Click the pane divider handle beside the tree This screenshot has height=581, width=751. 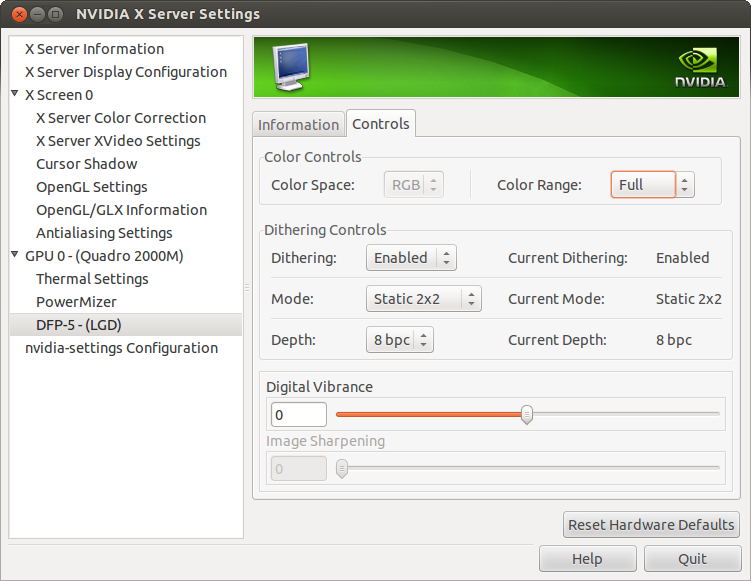pyautogui.click(x=247, y=287)
